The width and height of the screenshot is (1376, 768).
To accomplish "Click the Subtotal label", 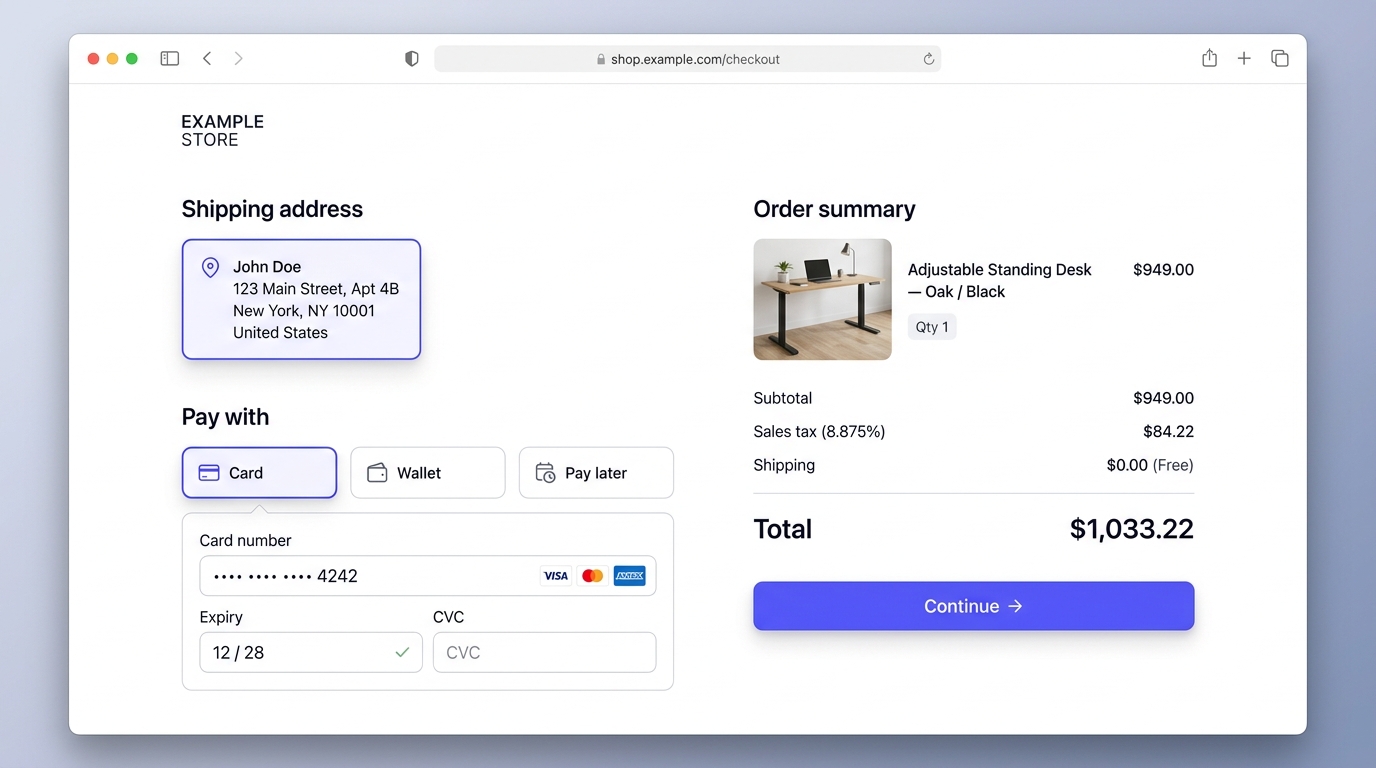I will pyautogui.click(x=783, y=398).
